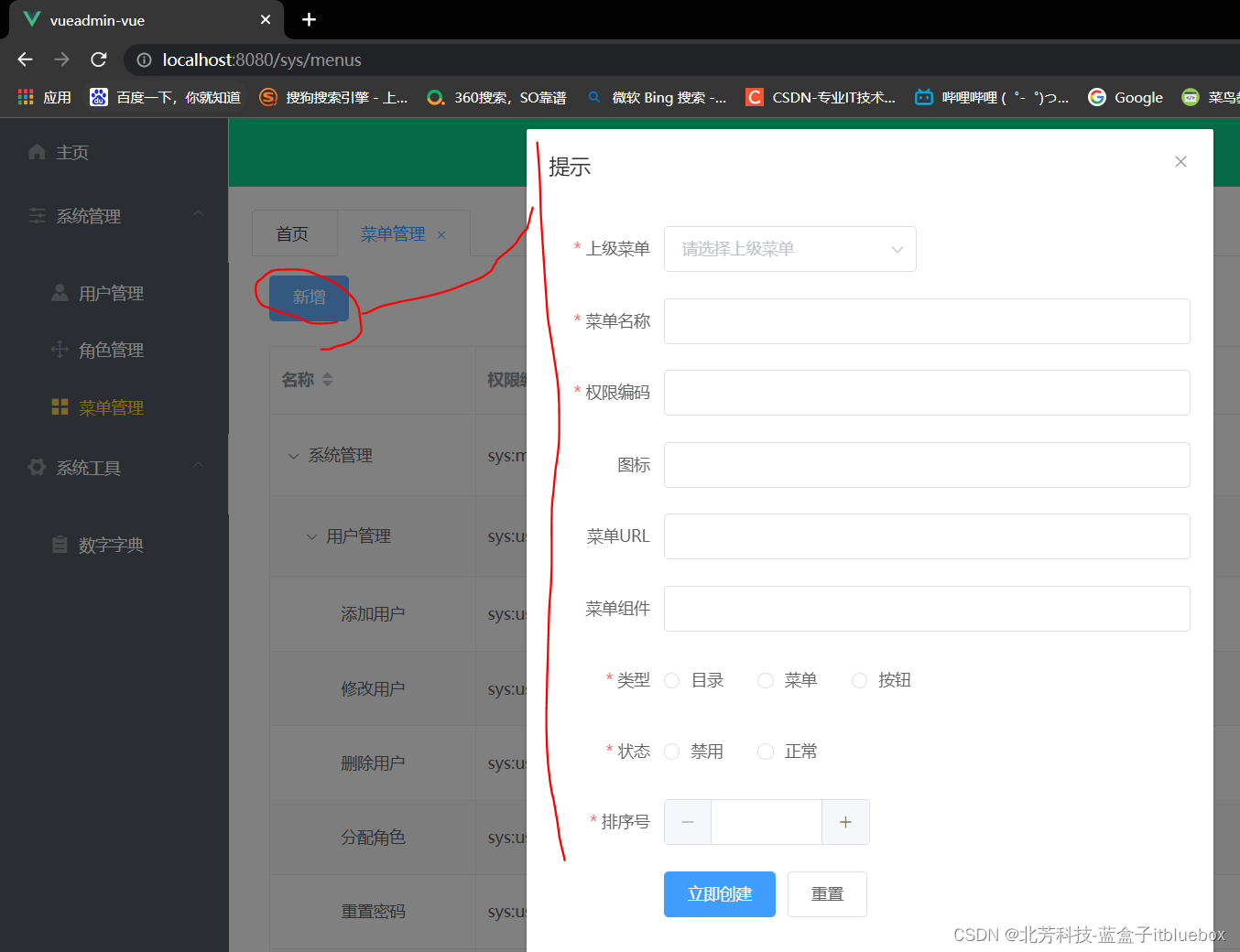1240x952 pixels.
Task: Open 数字字典 in the sidebar menu
Action: tap(111, 545)
